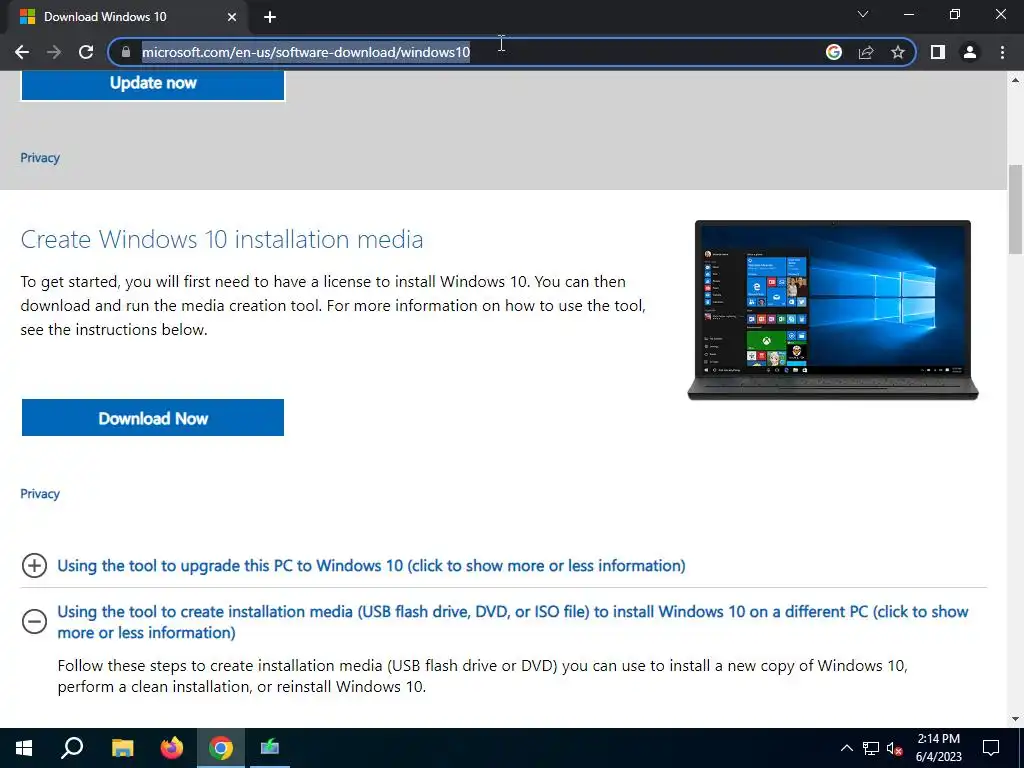Open File Explorer from the taskbar

point(122,748)
